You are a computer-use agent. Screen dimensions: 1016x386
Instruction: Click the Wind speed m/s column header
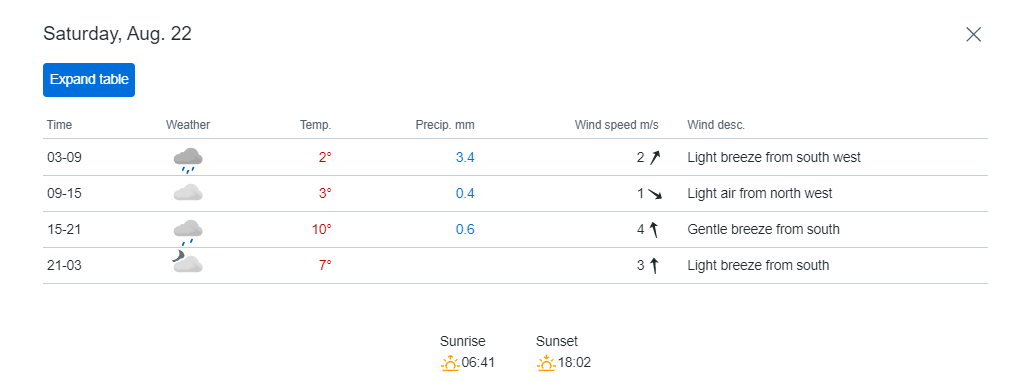tap(616, 124)
